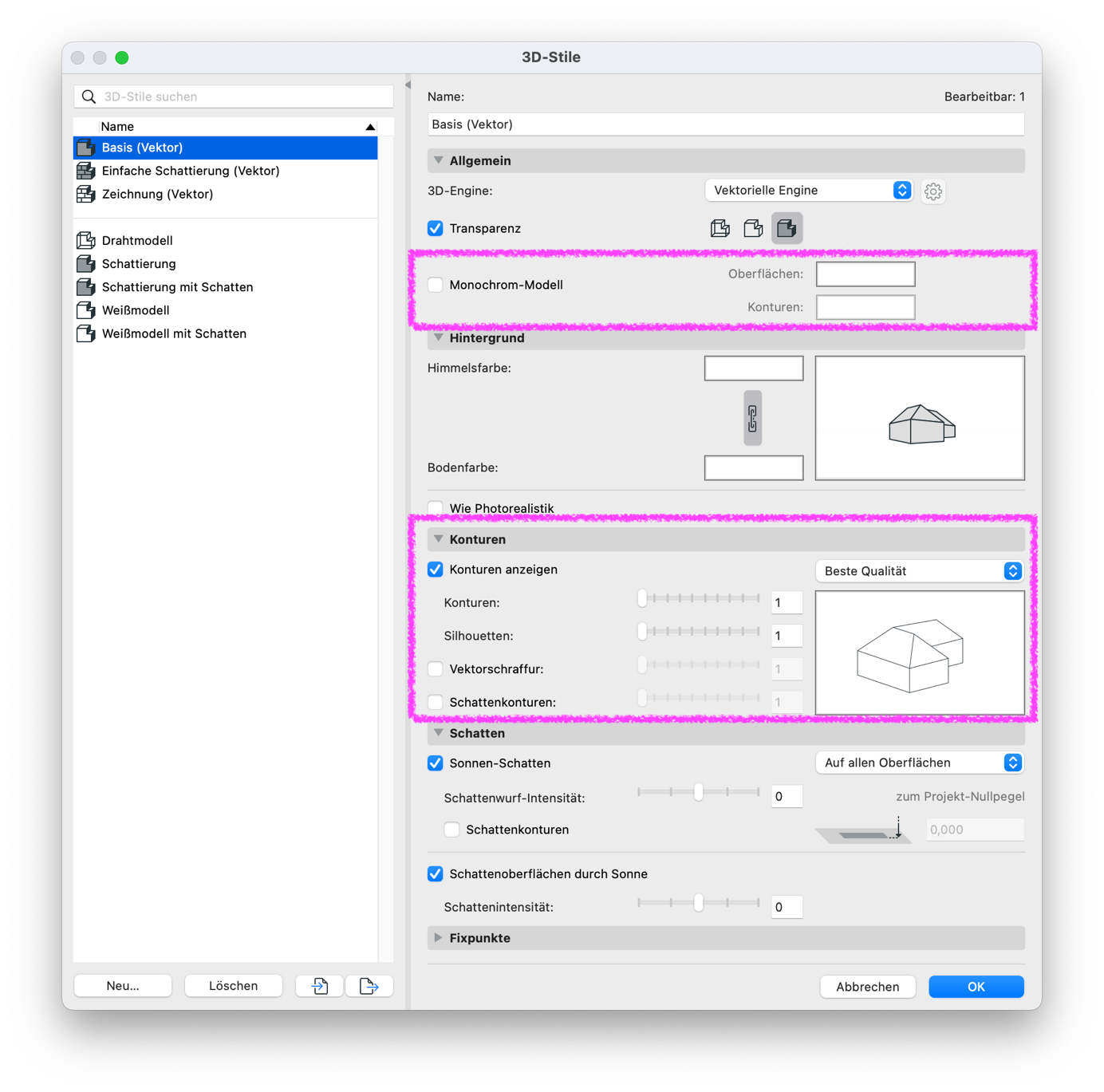Click the Himmelsfarbe color swatch

[754, 369]
